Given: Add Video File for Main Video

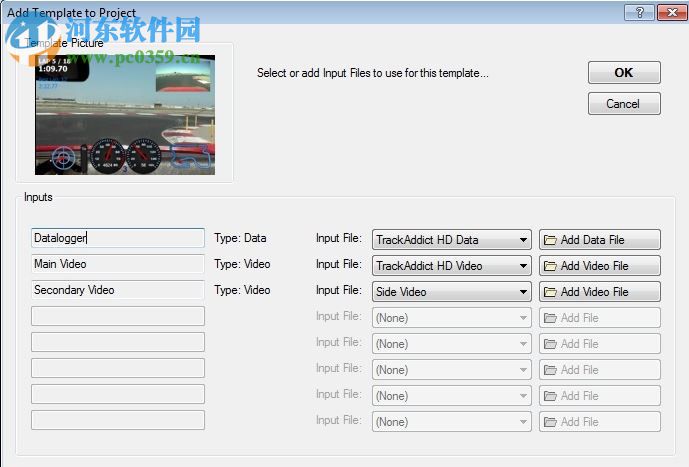Looking at the screenshot, I should [600, 266].
